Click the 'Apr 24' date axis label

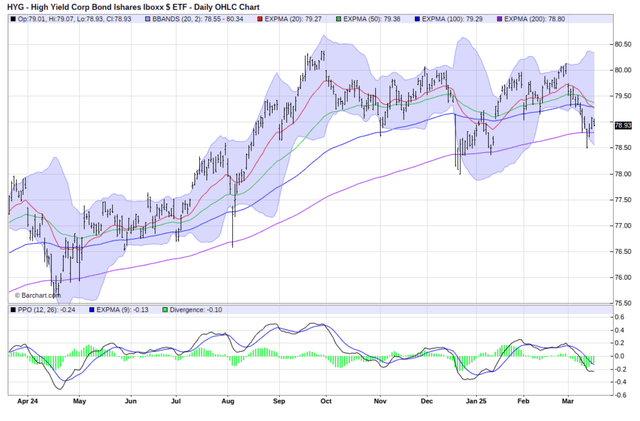[x=27, y=401]
